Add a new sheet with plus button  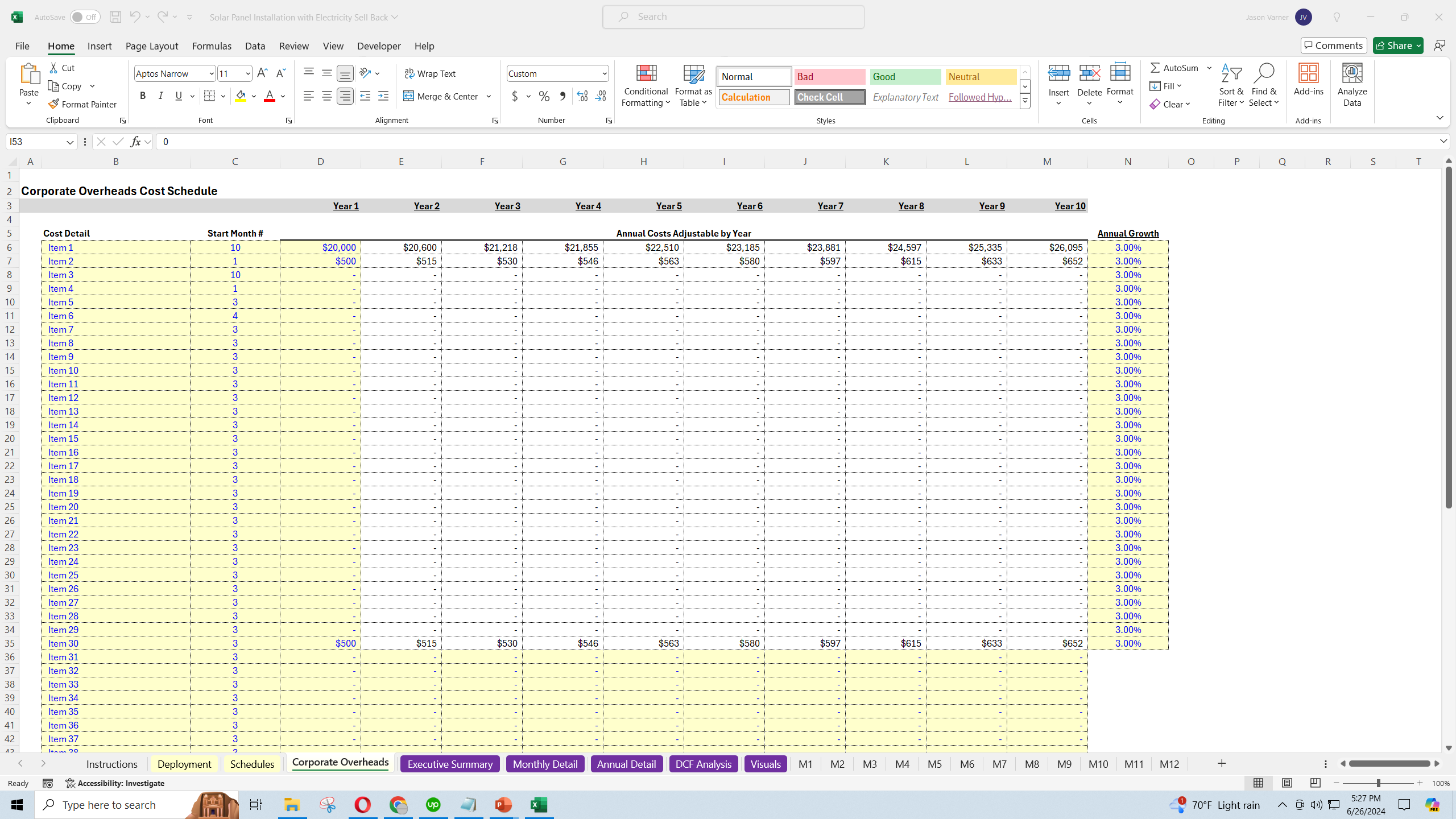pyautogui.click(x=1222, y=763)
